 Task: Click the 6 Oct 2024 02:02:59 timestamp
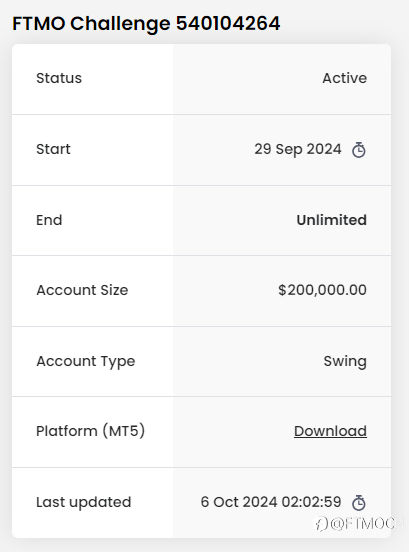[x=271, y=502]
